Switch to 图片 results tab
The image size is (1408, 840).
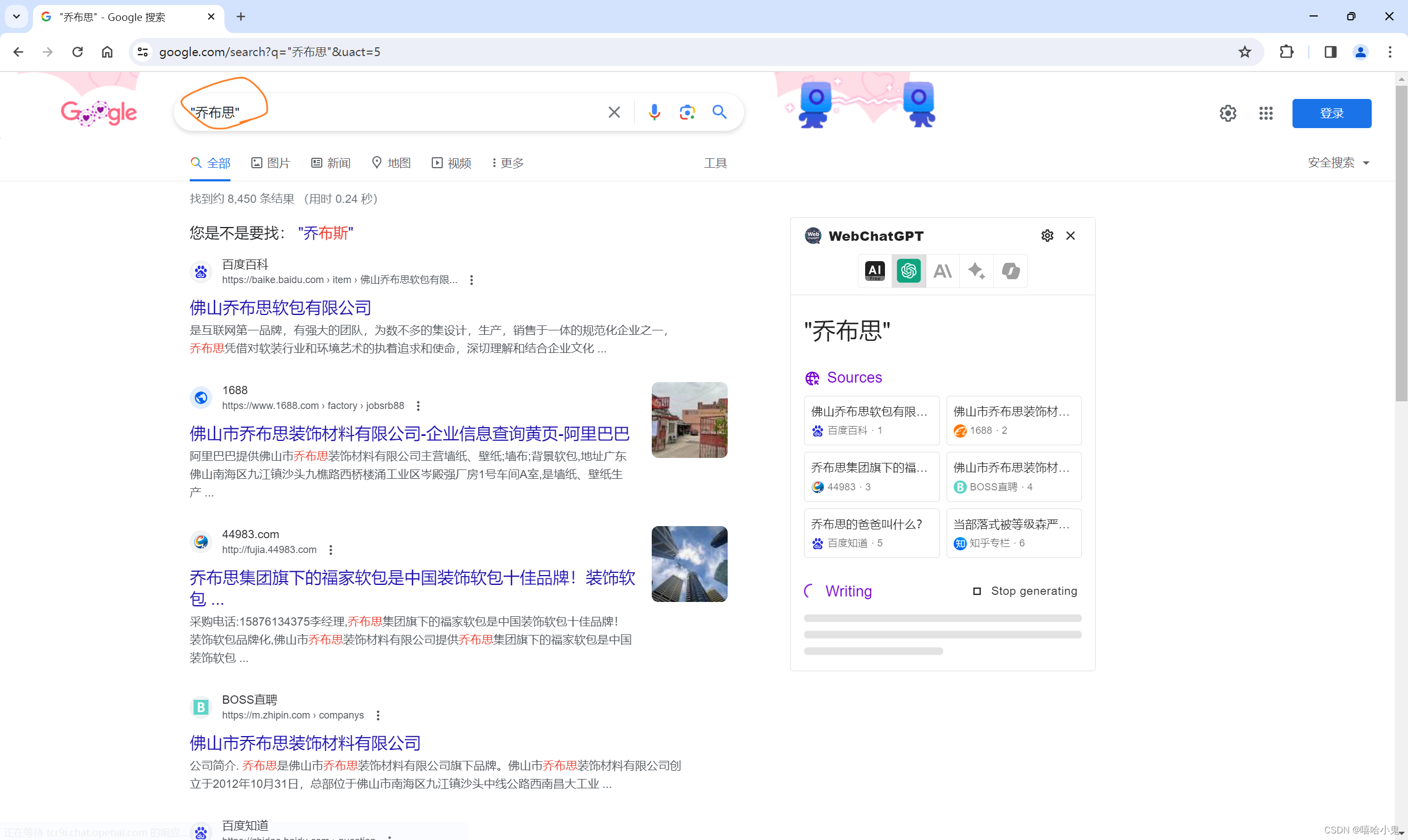(x=271, y=163)
